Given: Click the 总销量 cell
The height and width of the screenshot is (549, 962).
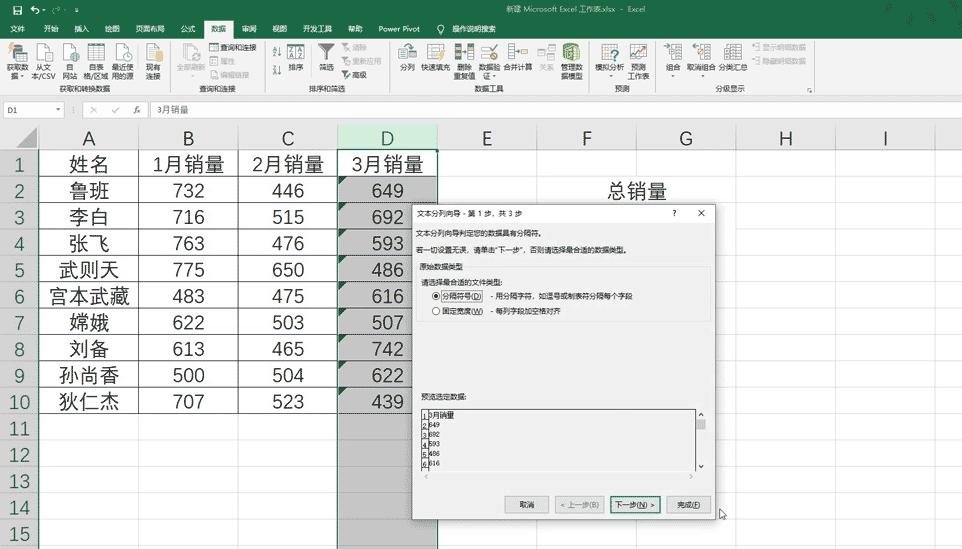Looking at the screenshot, I should tap(636, 191).
